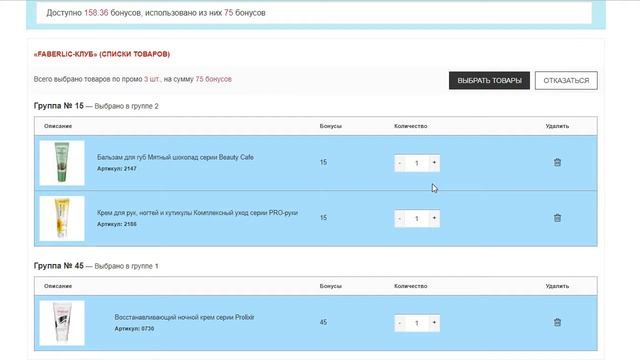This screenshot has width=640, height=360.
Task: Click Артикул: 0736 text
Action: (134, 329)
